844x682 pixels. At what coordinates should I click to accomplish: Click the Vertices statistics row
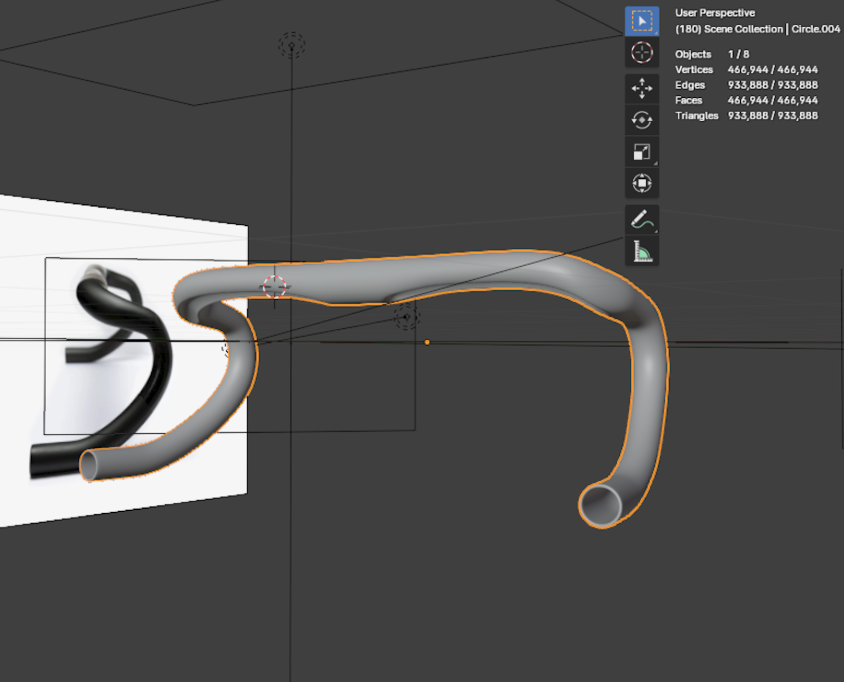pyautogui.click(x=746, y=70)
